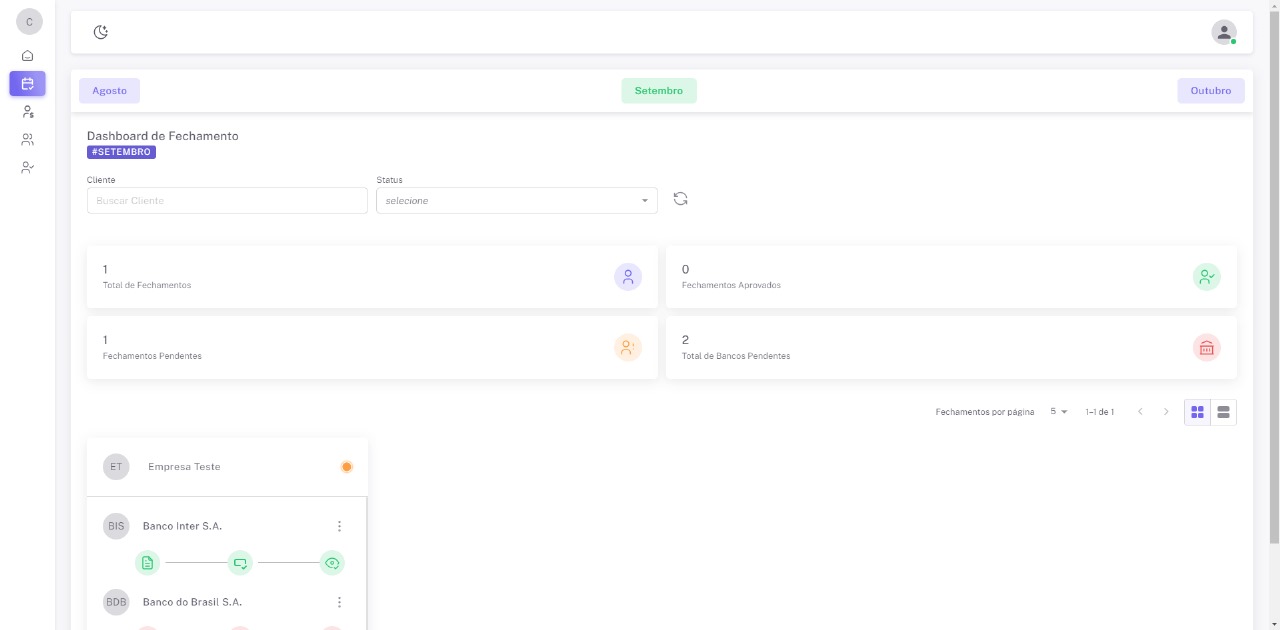The image size is (1280, 630).
Task: Click Banco Inter eye review icon
Action: tap(332, 563)
